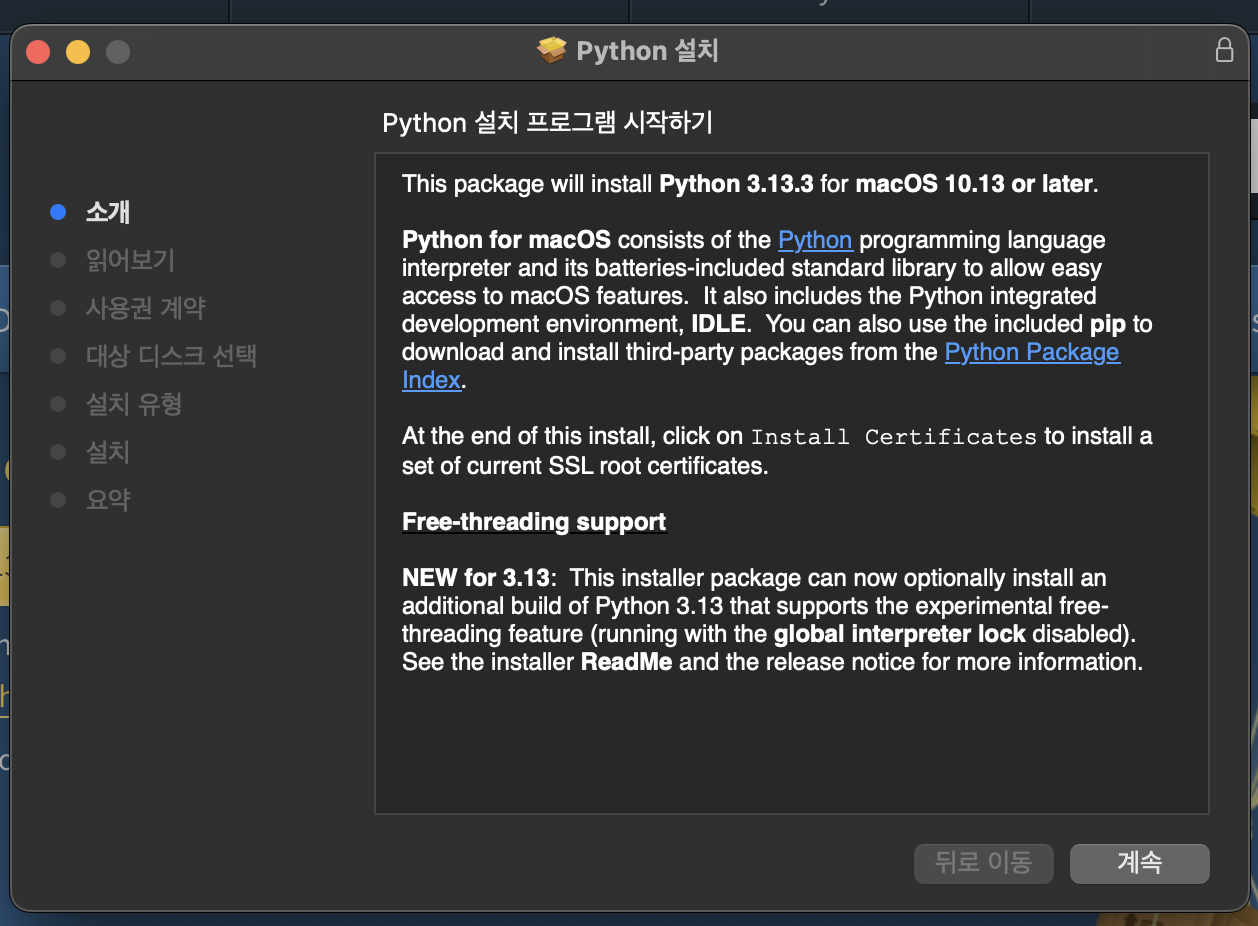Click the blue bullet next to 소개

pyautogui.click(x=58, y=212)
